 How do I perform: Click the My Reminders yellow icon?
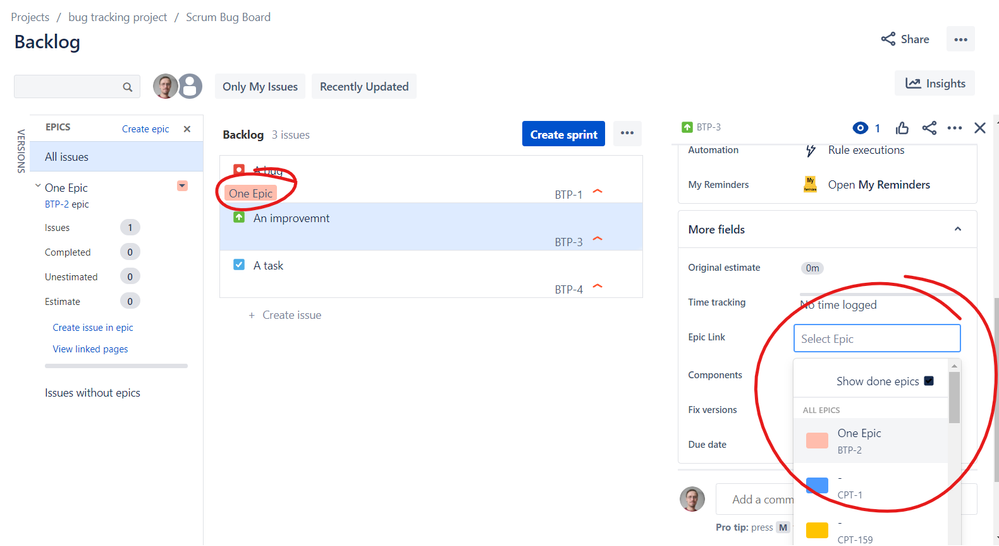tap(810, 185)
